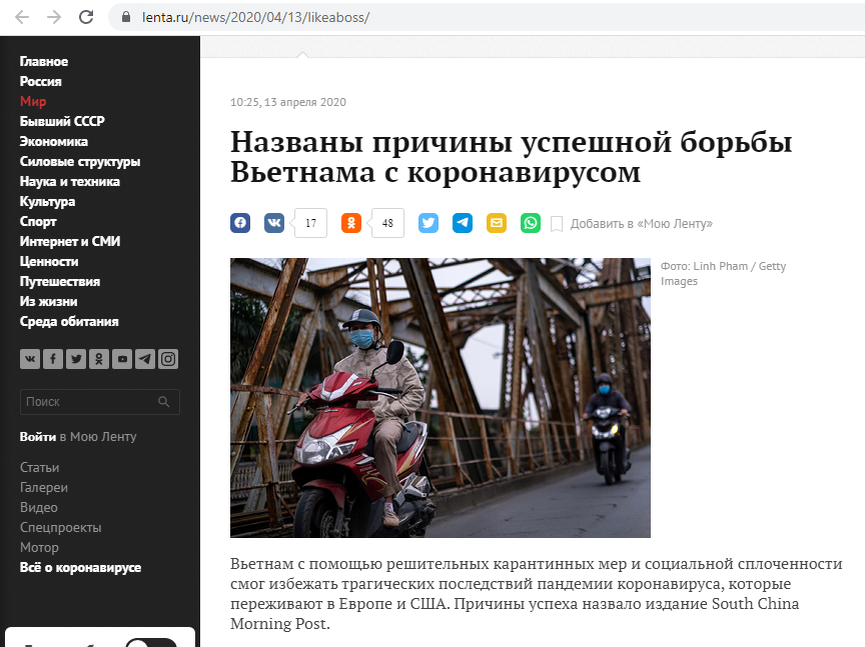Open sidebar Instagram social icon
Image resolution: width=865 pixels, height=647 pixels.
pos(168,359)
